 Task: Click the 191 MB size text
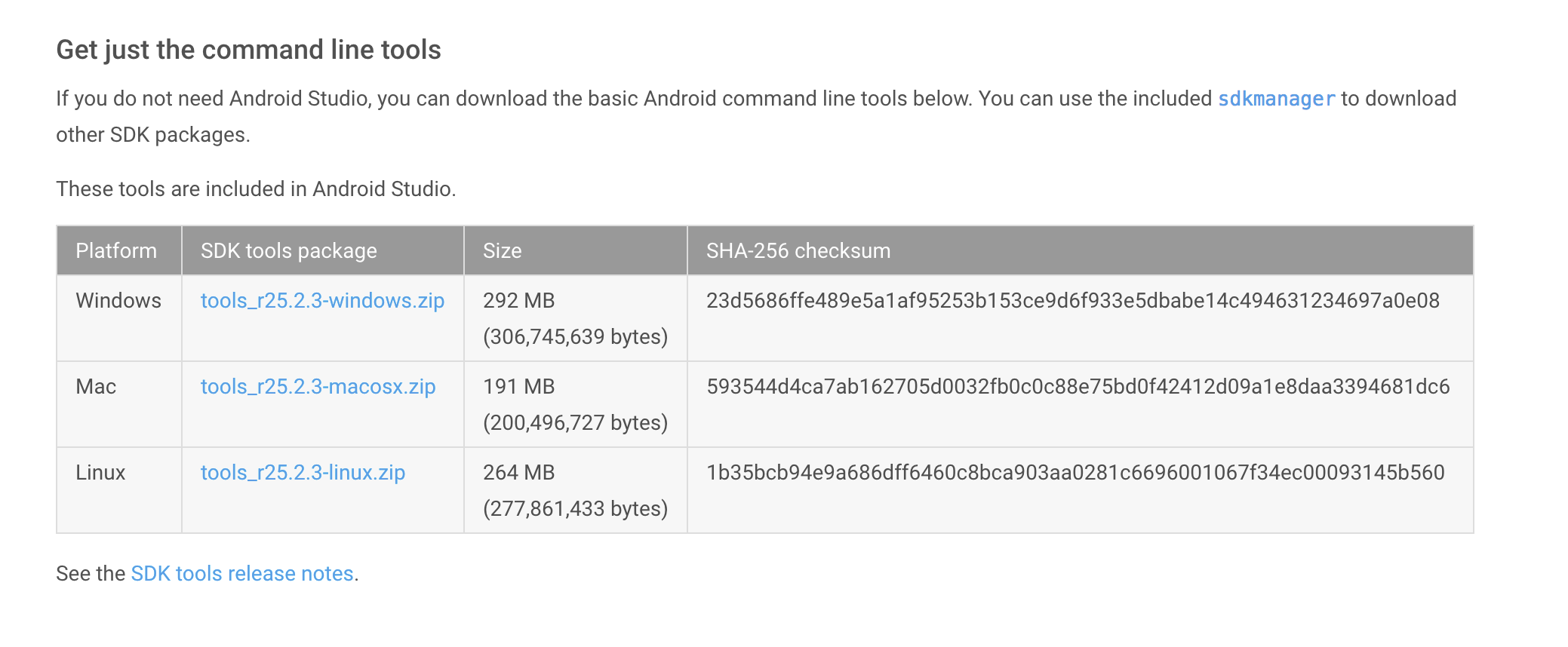[x=518, y=387]
